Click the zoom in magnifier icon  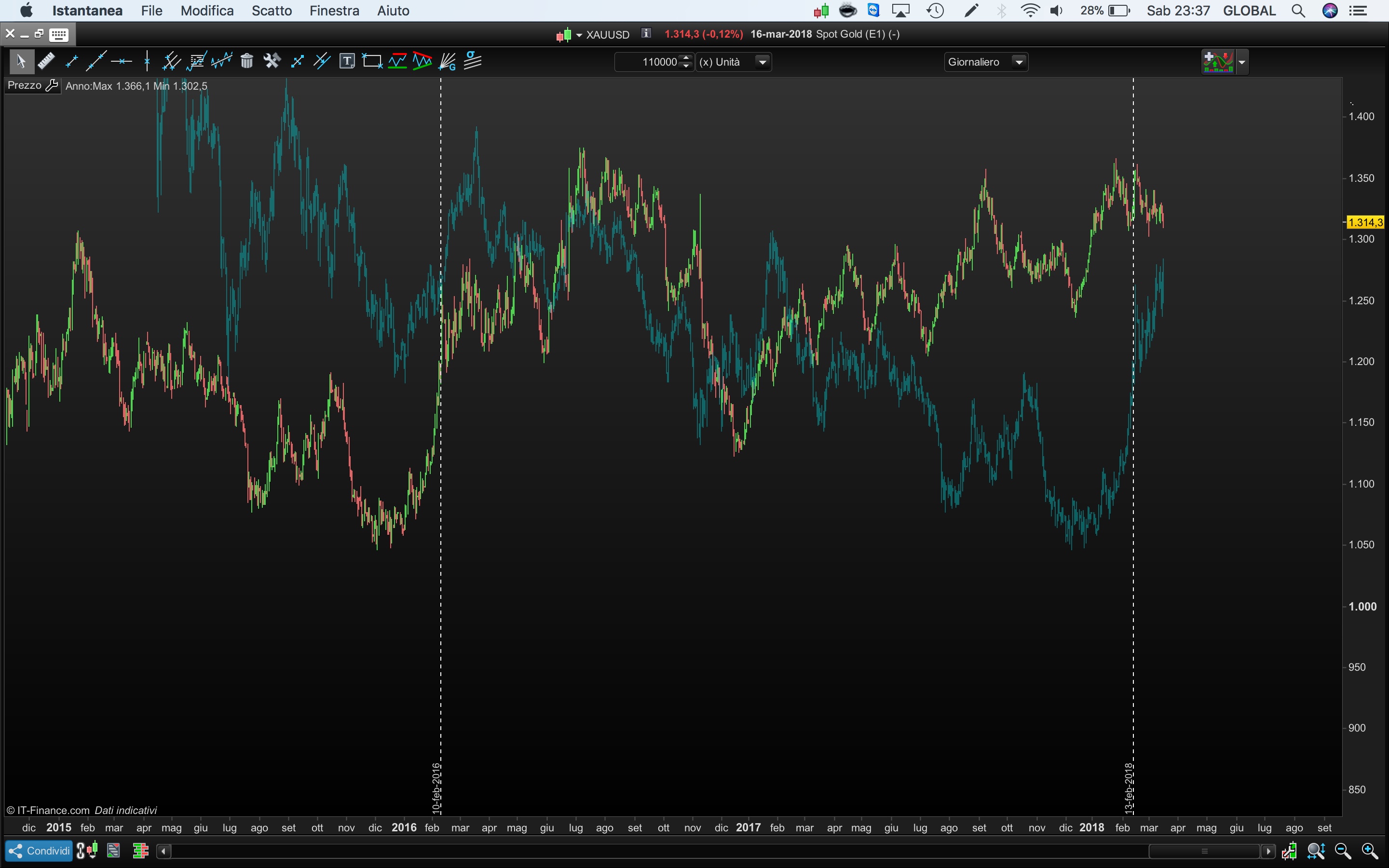(x=1370, y=851)
